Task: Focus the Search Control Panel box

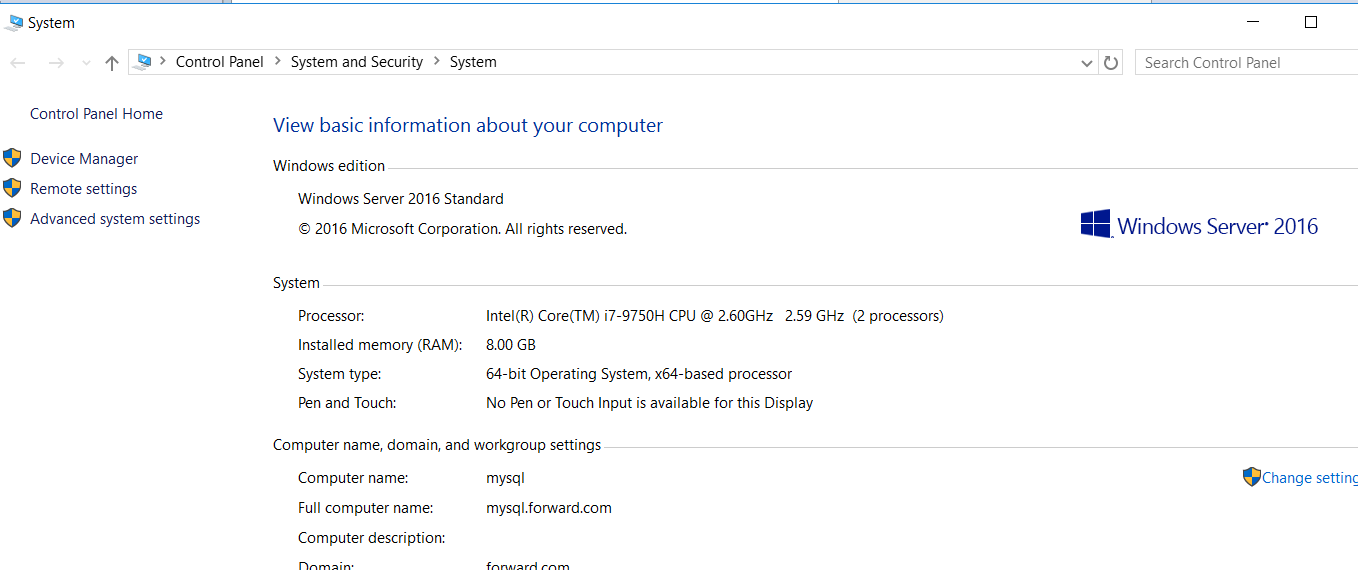Action: pos(1246,62)
